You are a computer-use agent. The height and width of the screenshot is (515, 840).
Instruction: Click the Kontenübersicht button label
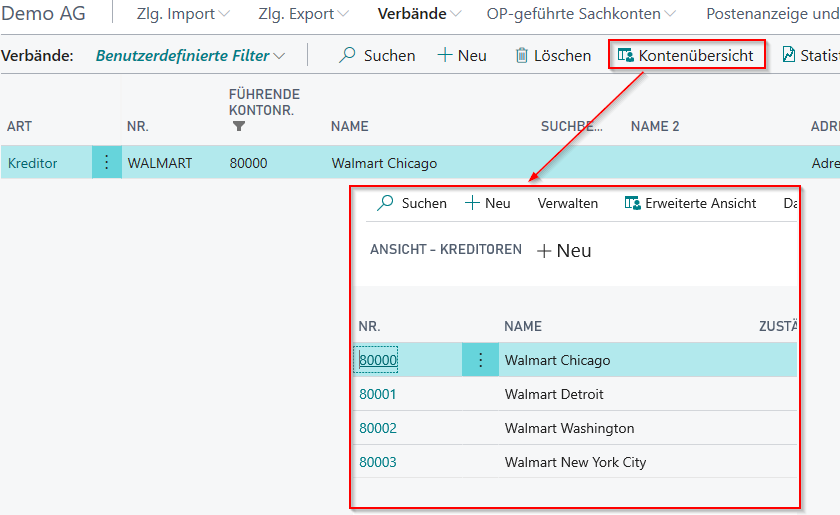(696, 55)
